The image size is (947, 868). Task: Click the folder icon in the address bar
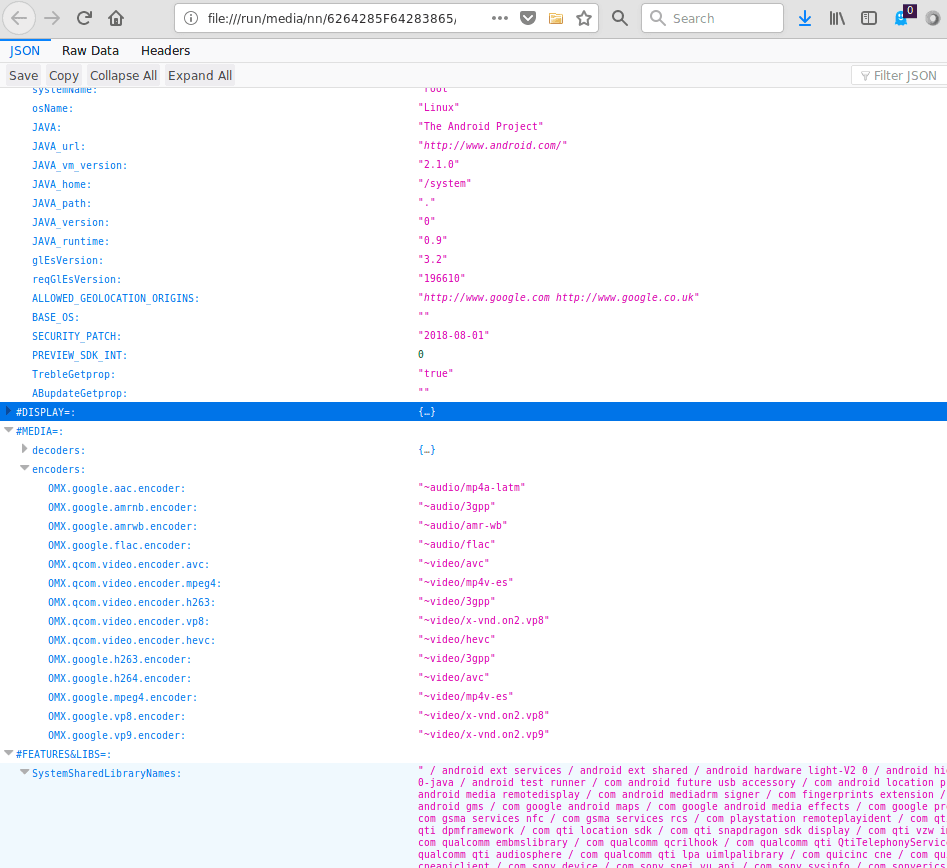[x=556, y=18]
